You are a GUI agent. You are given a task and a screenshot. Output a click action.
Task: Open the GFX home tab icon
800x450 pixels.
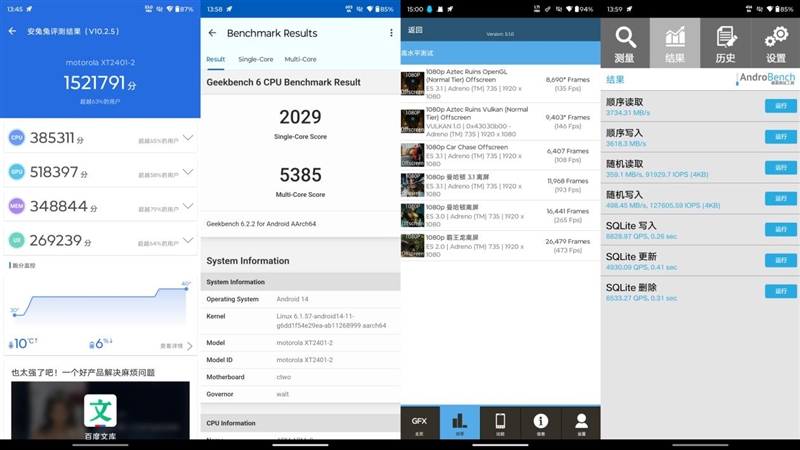click(419, 423)
